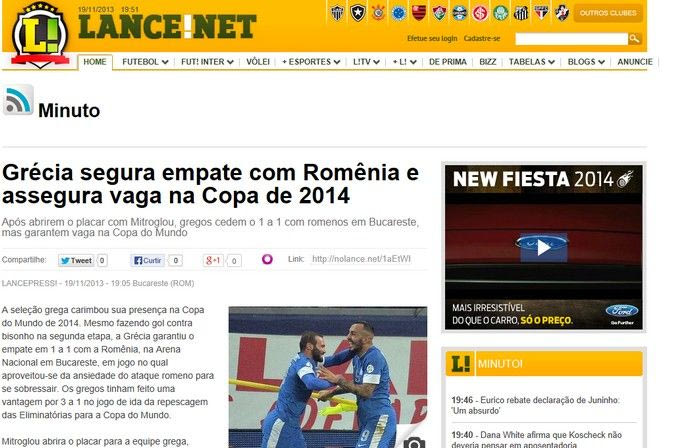The width and height of the screenshot is (700, 448).
Task: Click the Minuto RSS feed icon
Action: (x=18, y=100)
